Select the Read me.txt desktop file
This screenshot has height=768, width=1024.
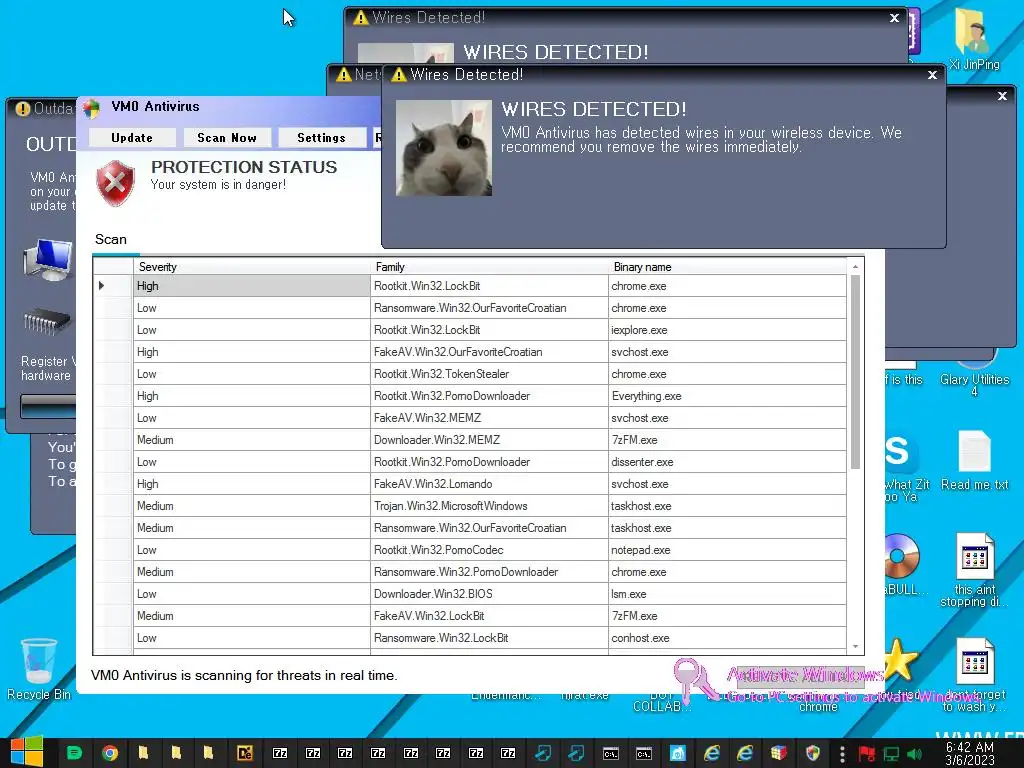point(974,460)
